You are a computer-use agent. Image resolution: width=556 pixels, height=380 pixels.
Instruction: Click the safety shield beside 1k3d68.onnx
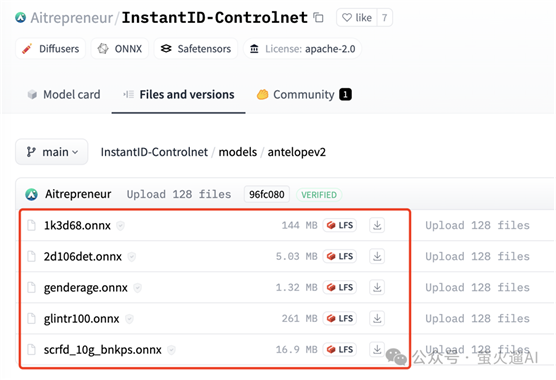(x=121, y=225)
